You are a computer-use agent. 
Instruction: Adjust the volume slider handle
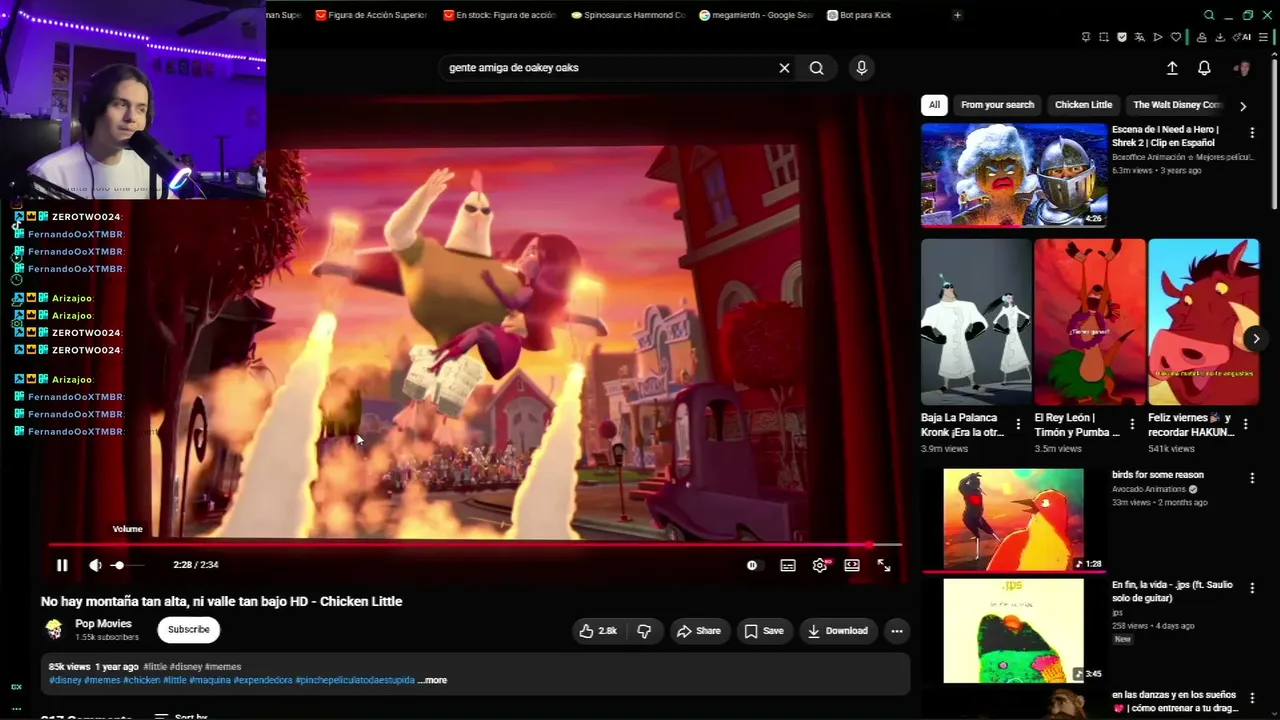(x=119, y=565)
